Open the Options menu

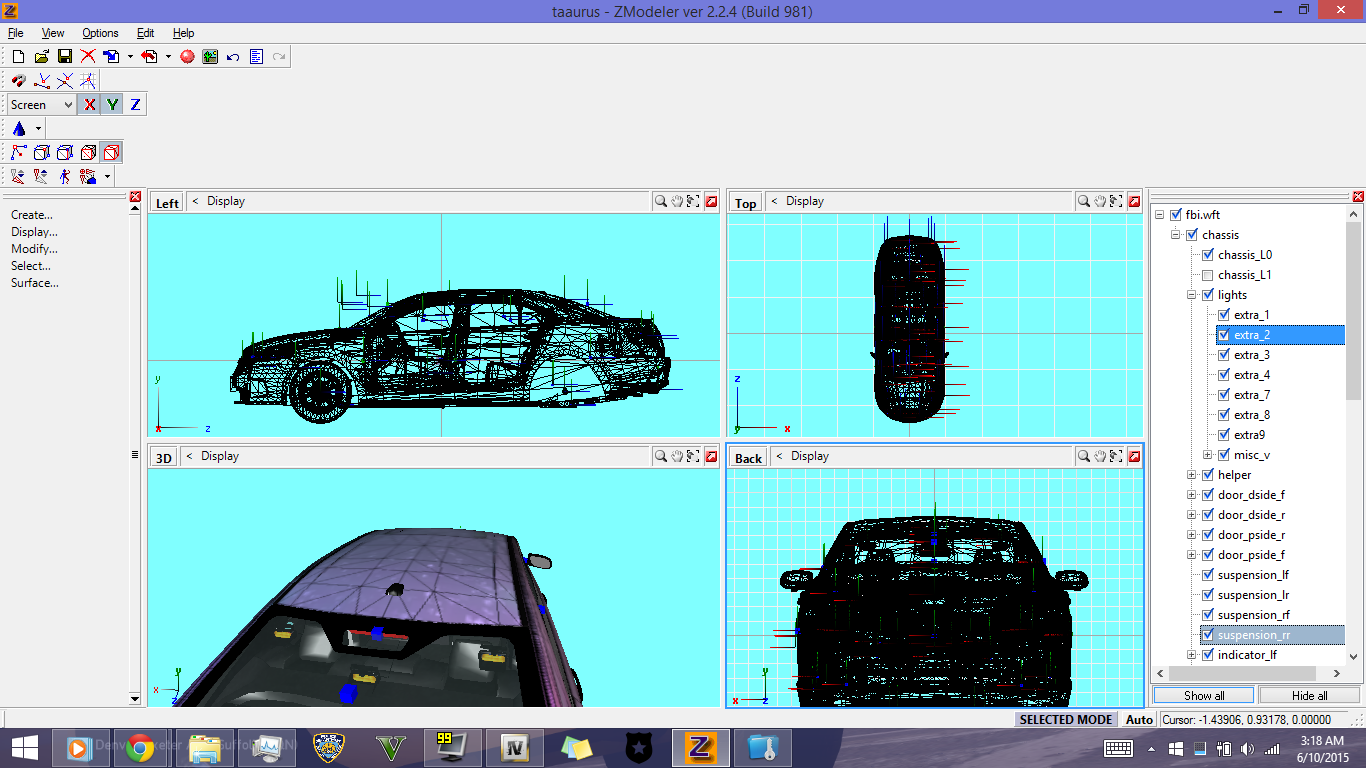point(100,33)
